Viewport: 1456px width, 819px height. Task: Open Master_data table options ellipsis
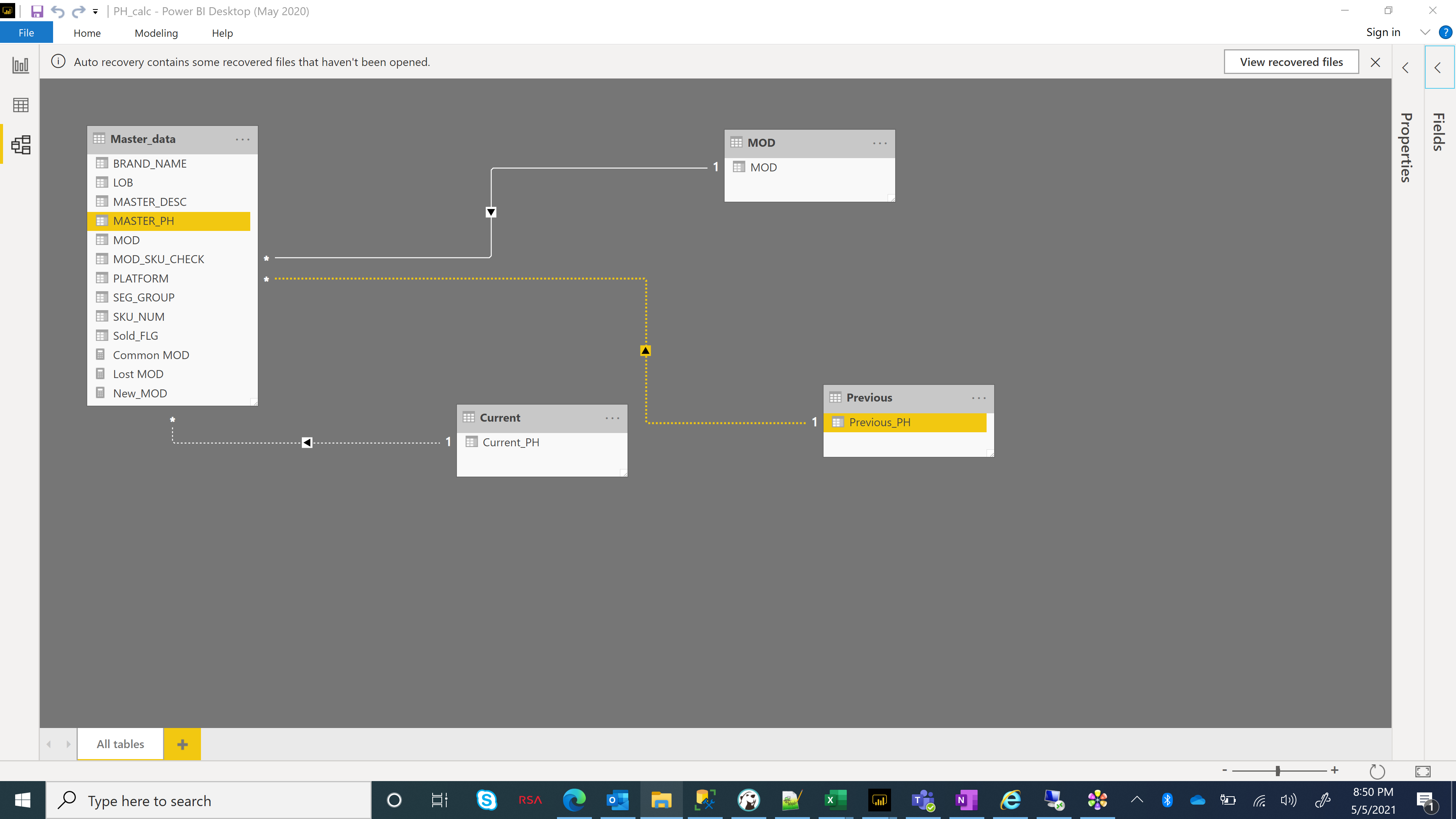tap(243, 140)
